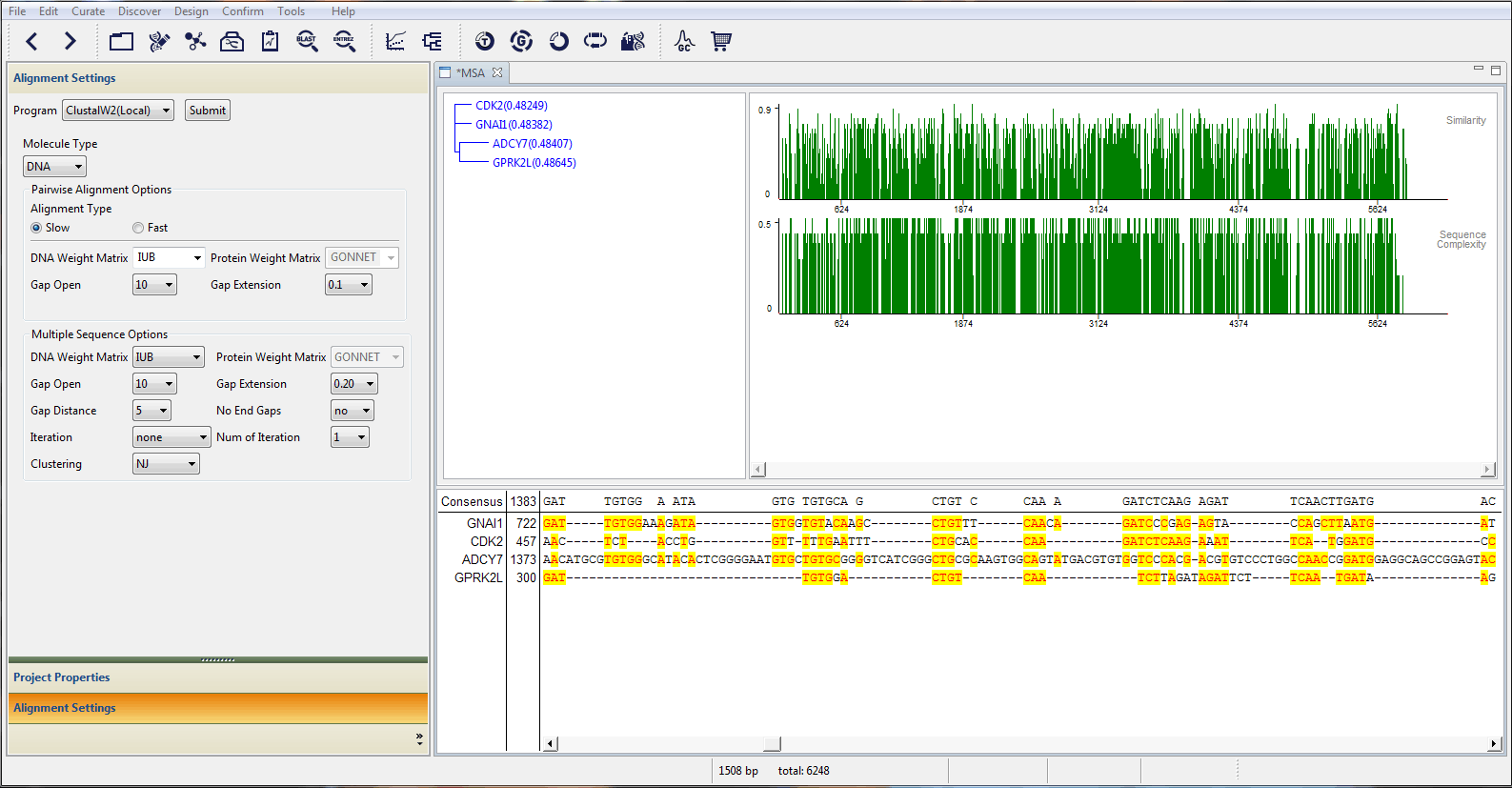This screenshot has width=1512, height=788.
Task: Click the phylogenetic tree toolbar icon
Action: [x=432, y=41]
